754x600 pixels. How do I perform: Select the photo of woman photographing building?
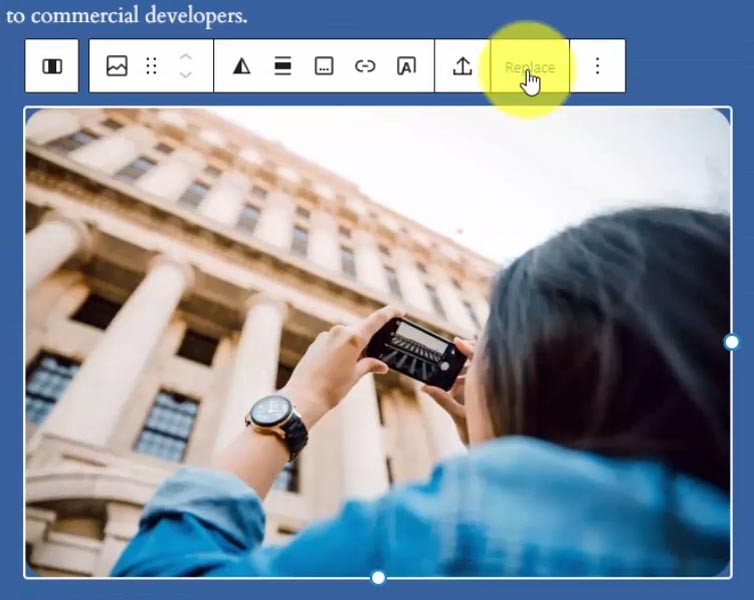pyautogui.click(x=378, y=342)
